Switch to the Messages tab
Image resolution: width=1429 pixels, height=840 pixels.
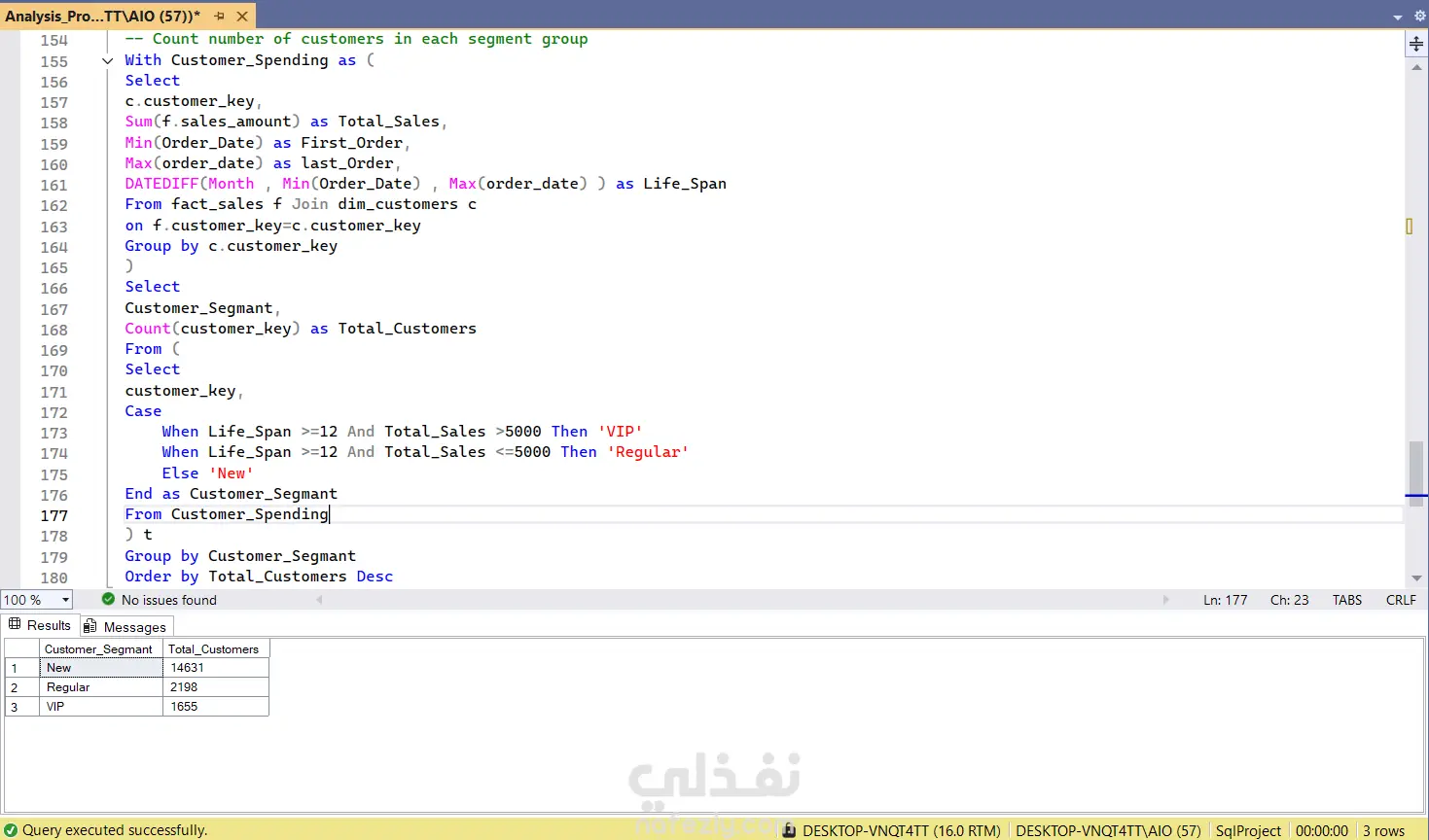tap(125, 627)
